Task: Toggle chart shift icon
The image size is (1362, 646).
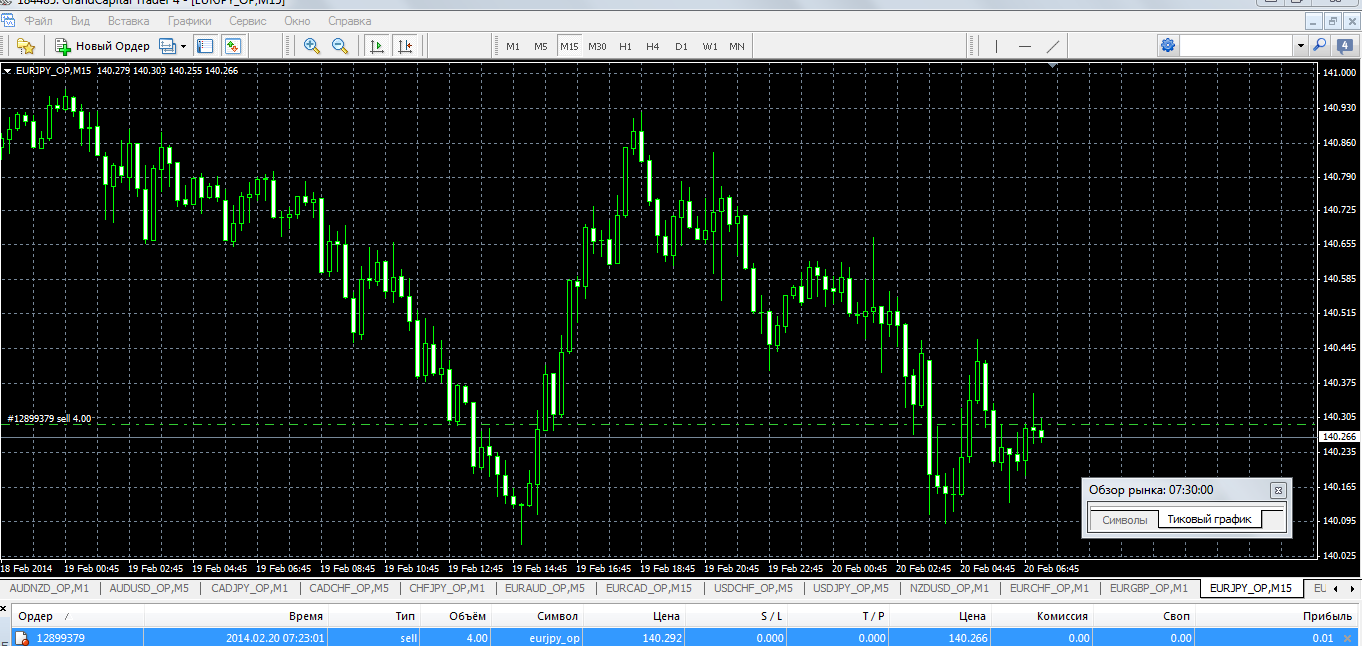Action: [x=405, y=46]
